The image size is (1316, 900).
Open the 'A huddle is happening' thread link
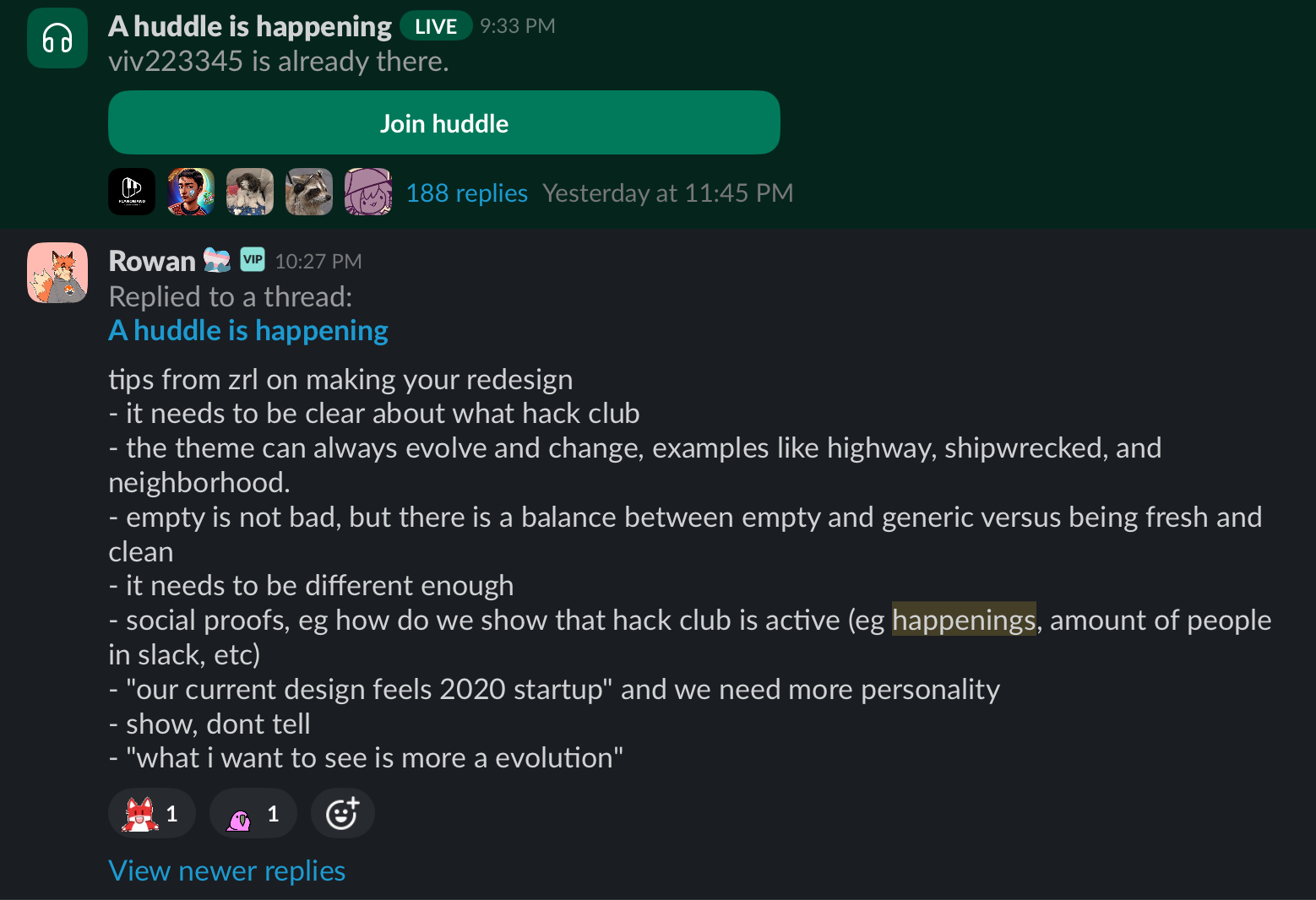coord(248,330)
